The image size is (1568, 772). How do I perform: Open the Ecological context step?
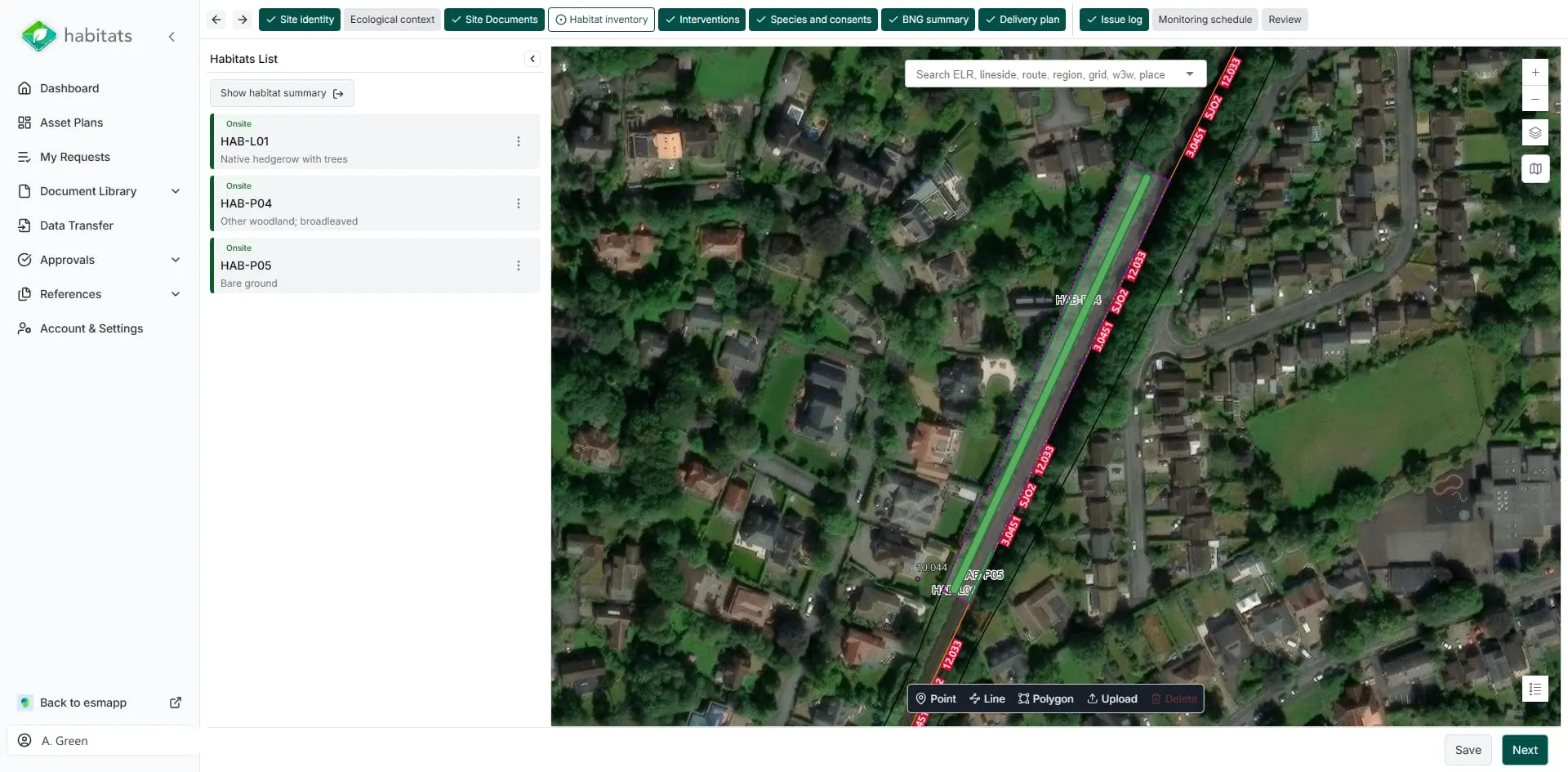pos(392,20)
